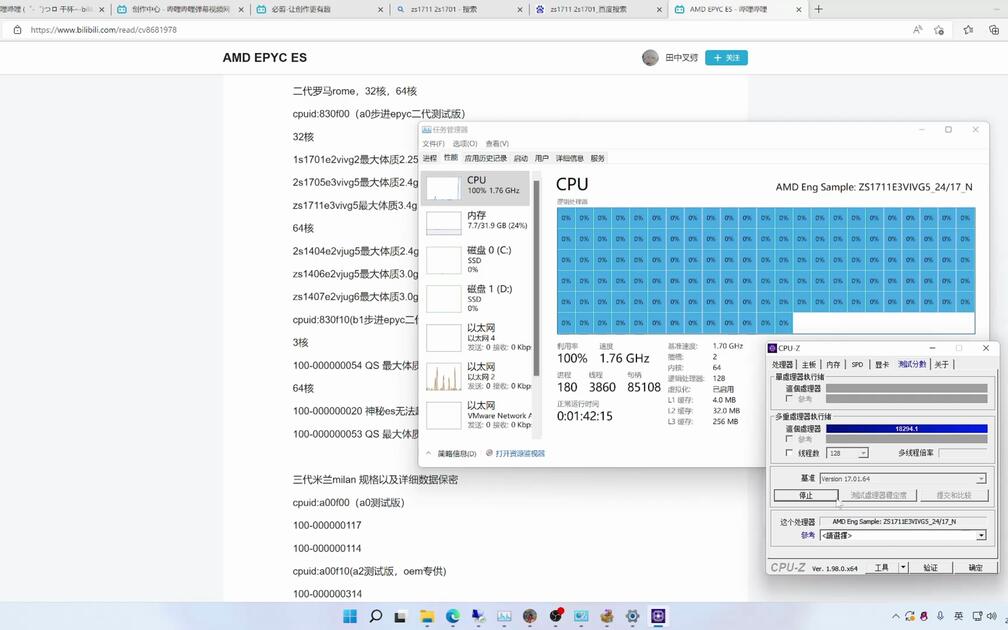Open 工具 dropdown arrow in CPU-Z

[903, 568]
